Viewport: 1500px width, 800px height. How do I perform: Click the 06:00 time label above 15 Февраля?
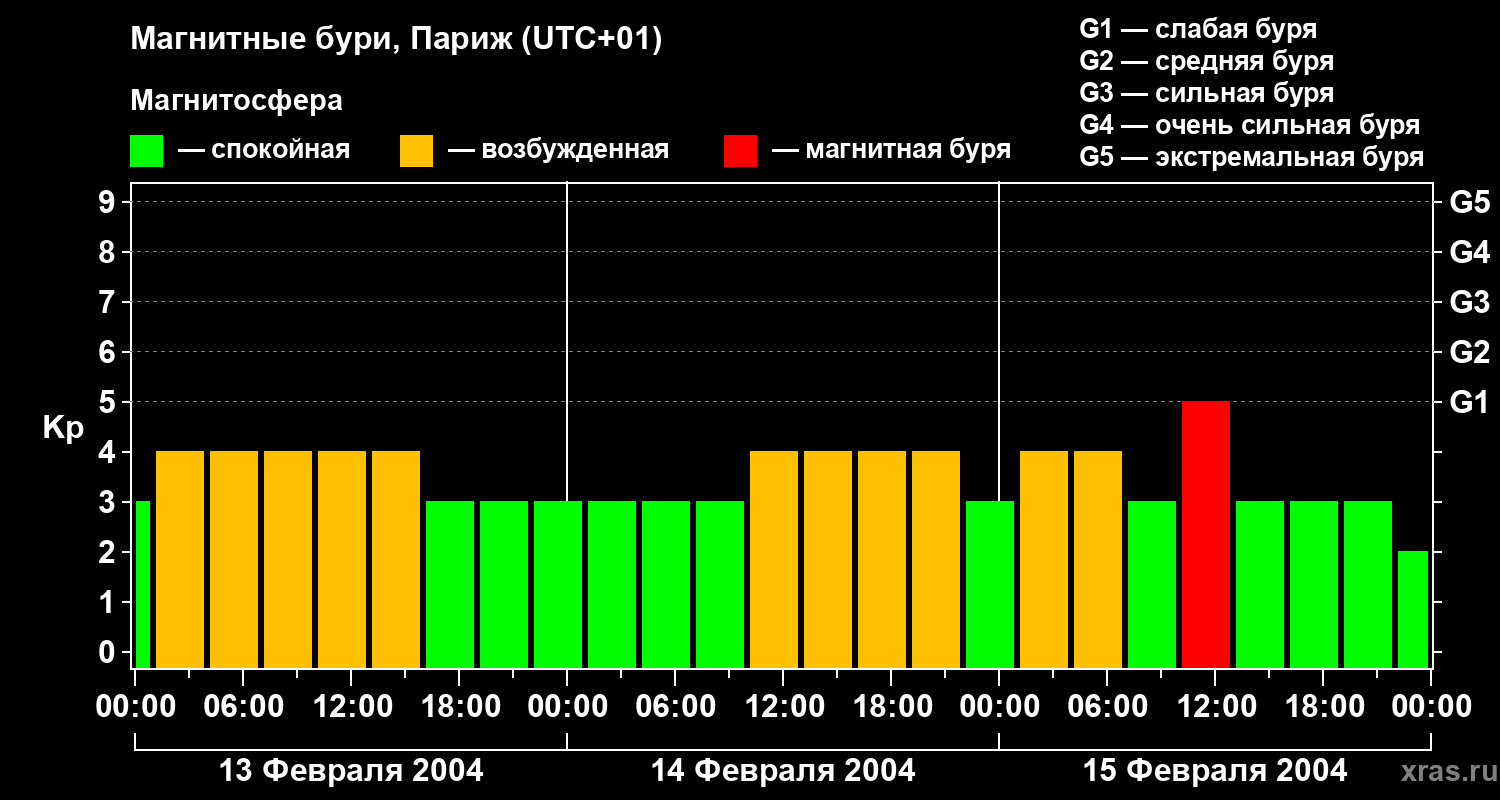tap(1107, 707)
